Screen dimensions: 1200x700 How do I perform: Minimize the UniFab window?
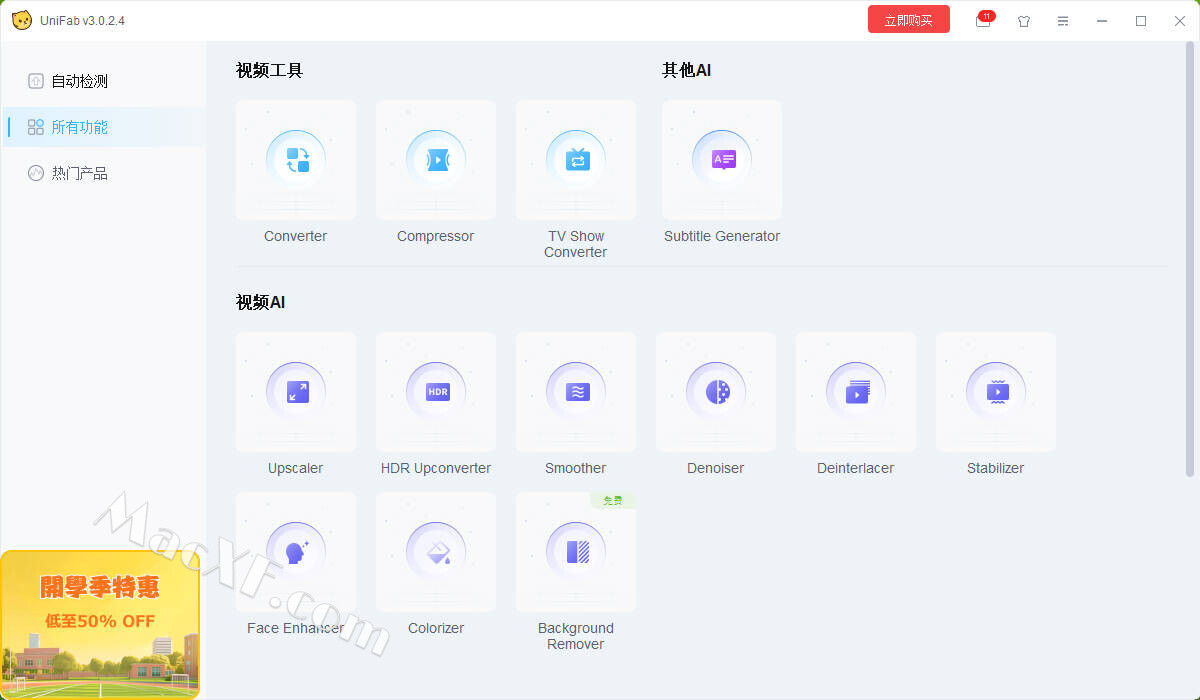1102,21
